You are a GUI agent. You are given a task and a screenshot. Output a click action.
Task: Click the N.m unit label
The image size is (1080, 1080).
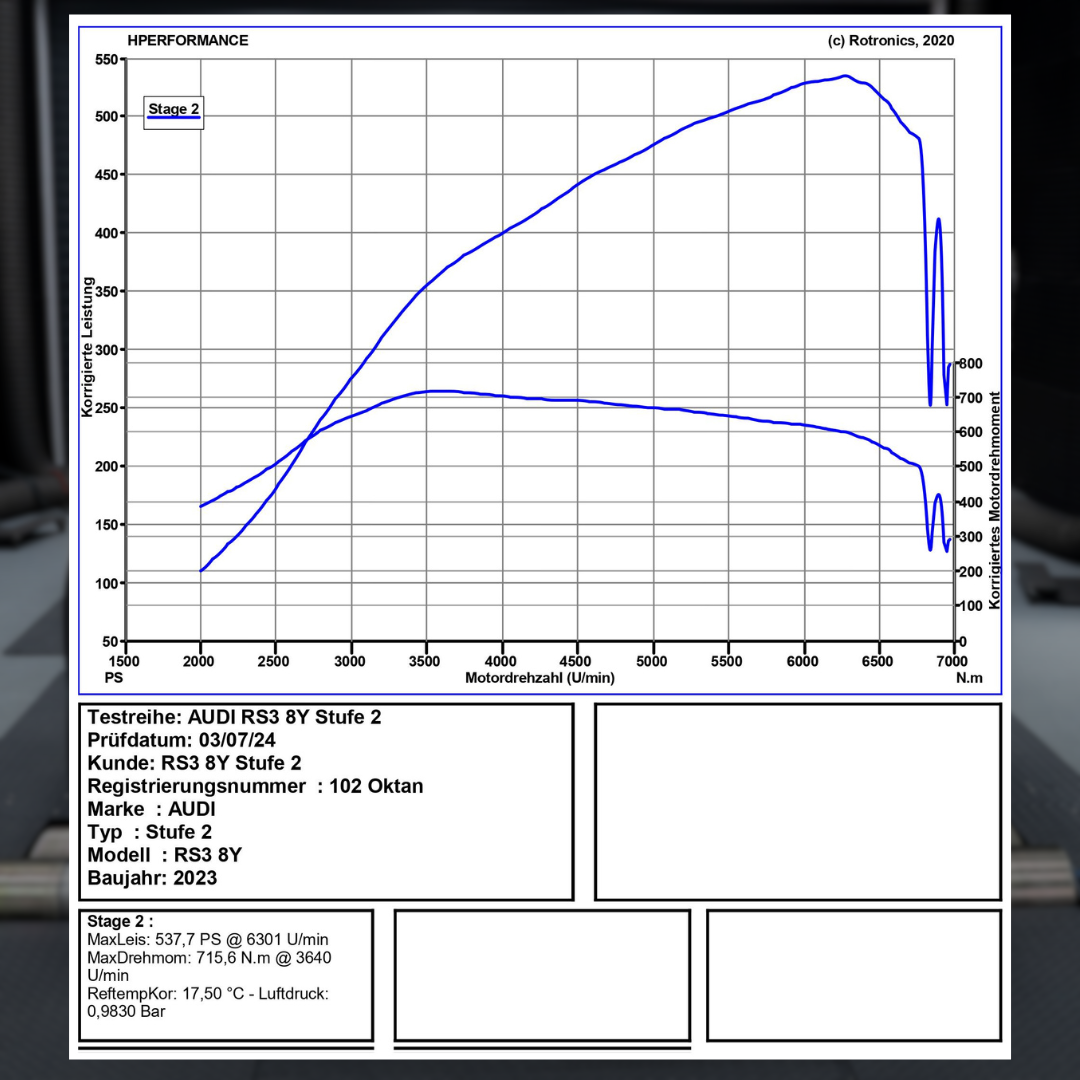(970, 678)
